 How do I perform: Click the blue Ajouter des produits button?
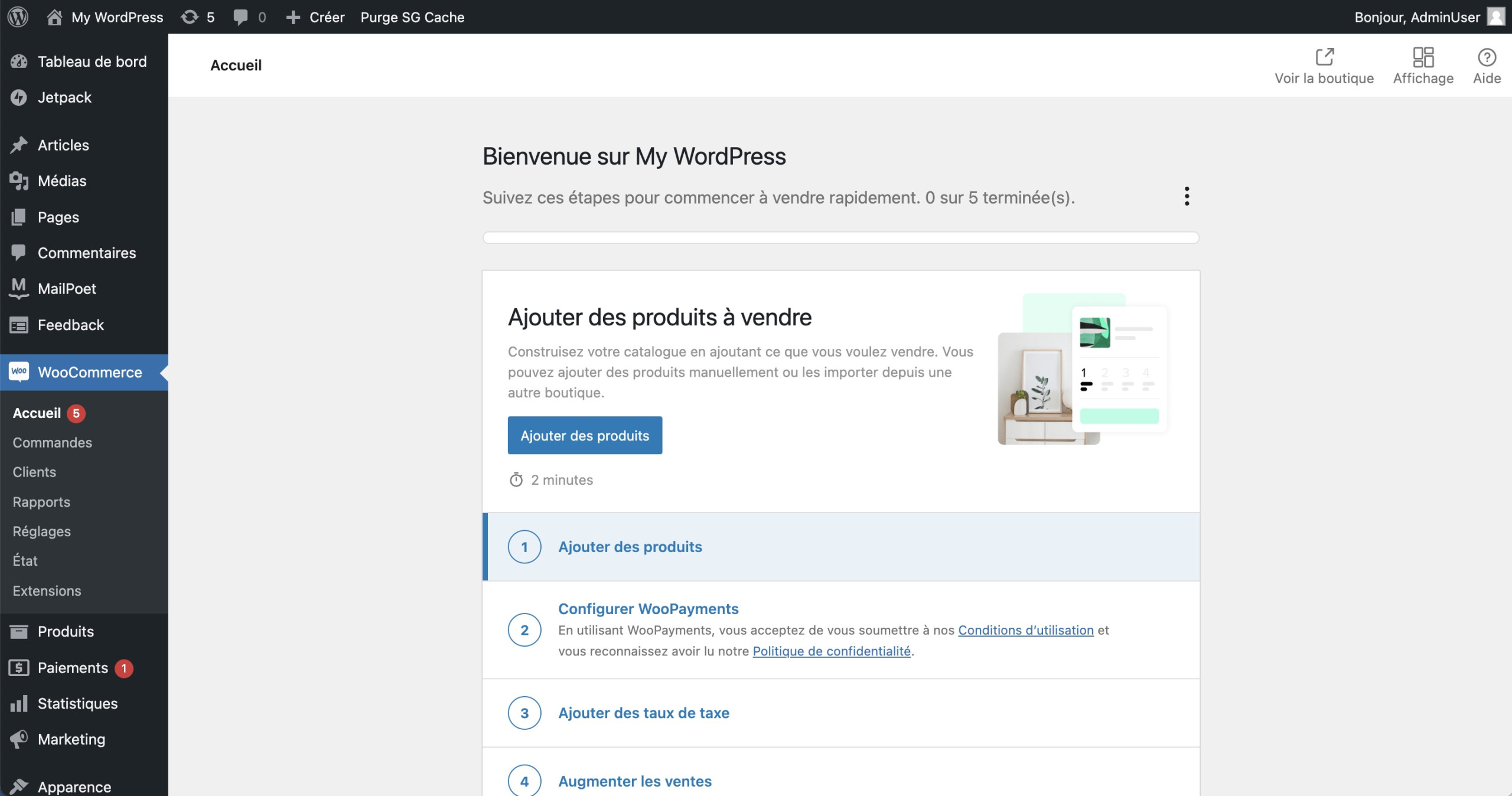(585, 435)
